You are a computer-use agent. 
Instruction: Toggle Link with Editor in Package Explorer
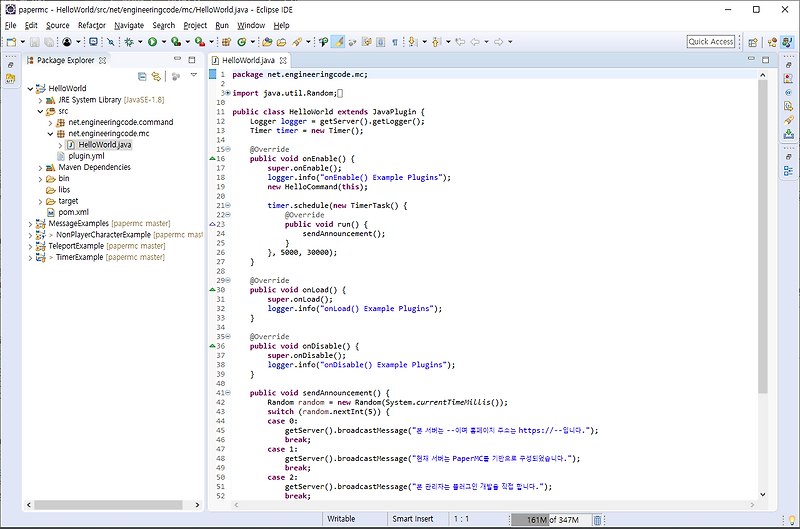[157, 76]
